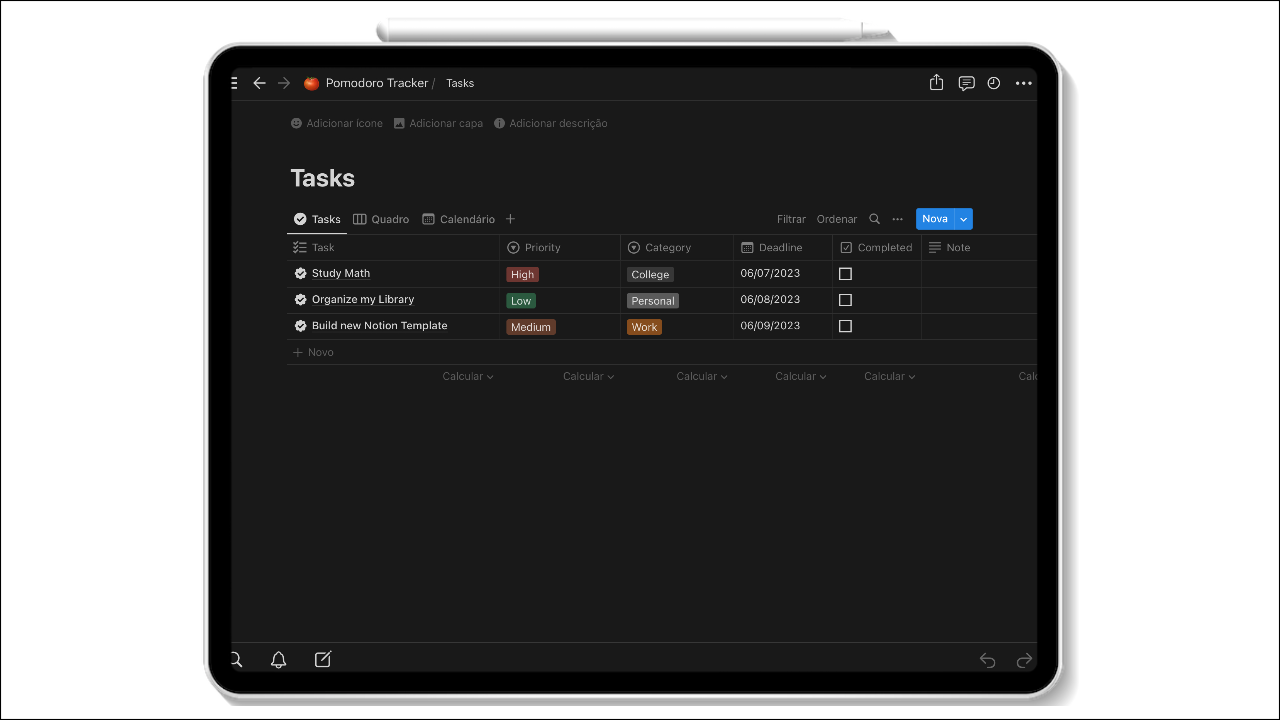Go forward with the right arrow

coord(284,83)
